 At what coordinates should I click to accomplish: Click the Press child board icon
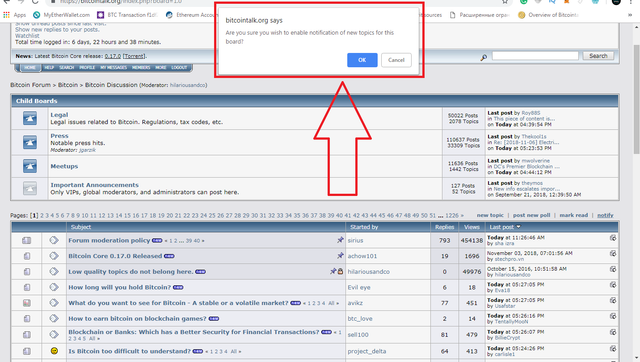(30, 142)
